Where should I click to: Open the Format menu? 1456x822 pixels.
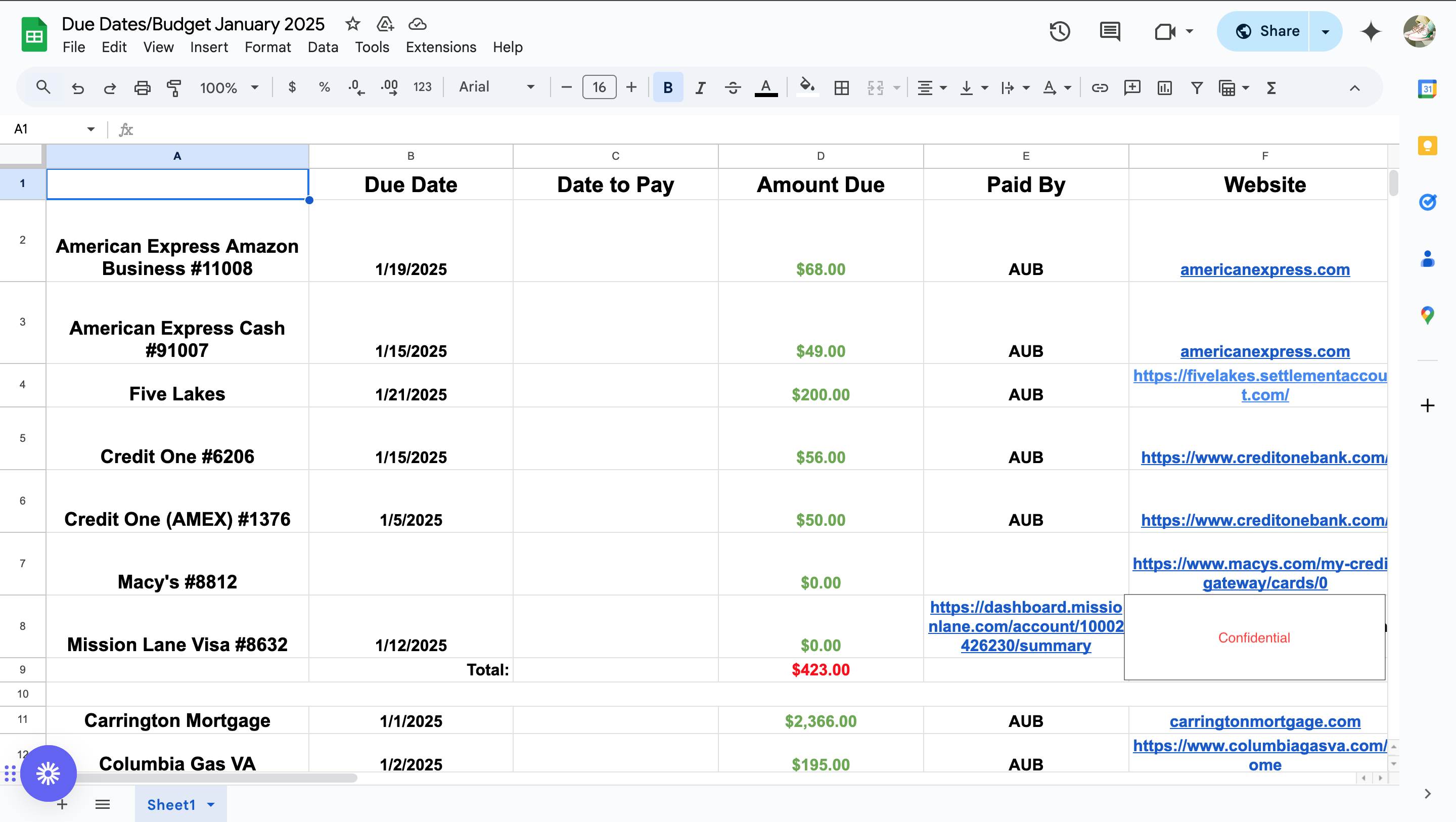point(267,47)
